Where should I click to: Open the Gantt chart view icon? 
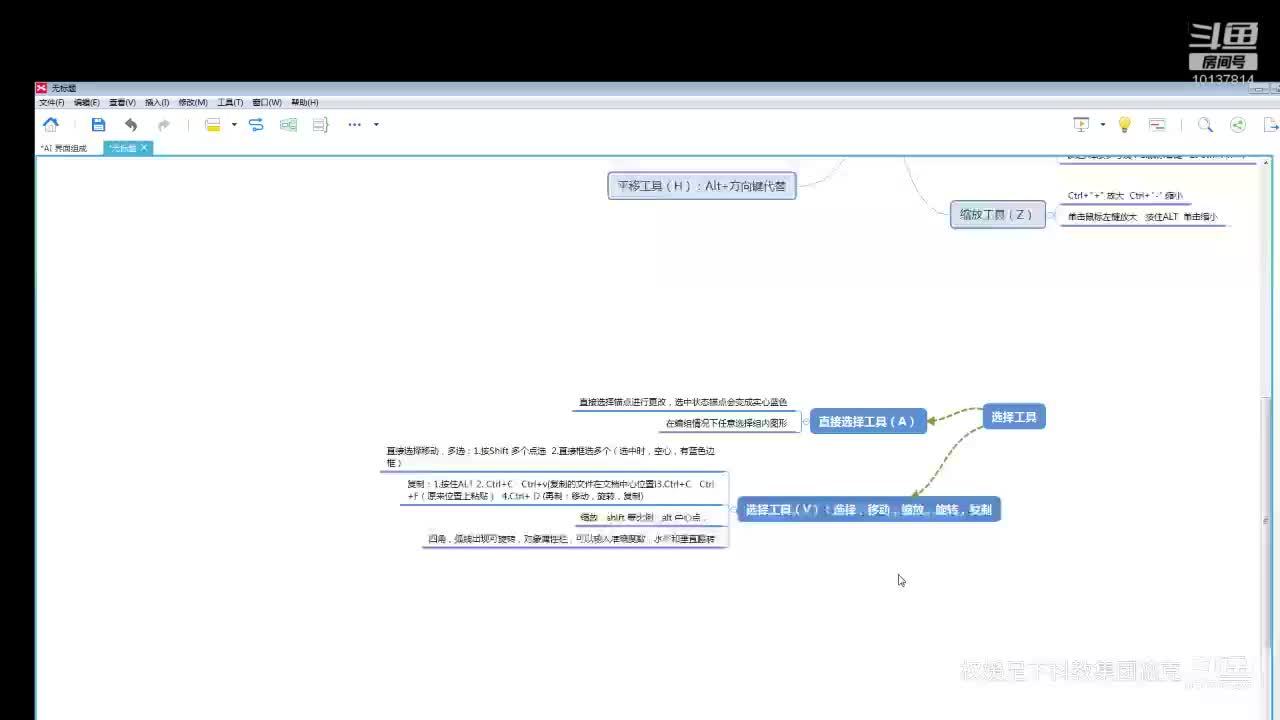tap(1157, 125)
